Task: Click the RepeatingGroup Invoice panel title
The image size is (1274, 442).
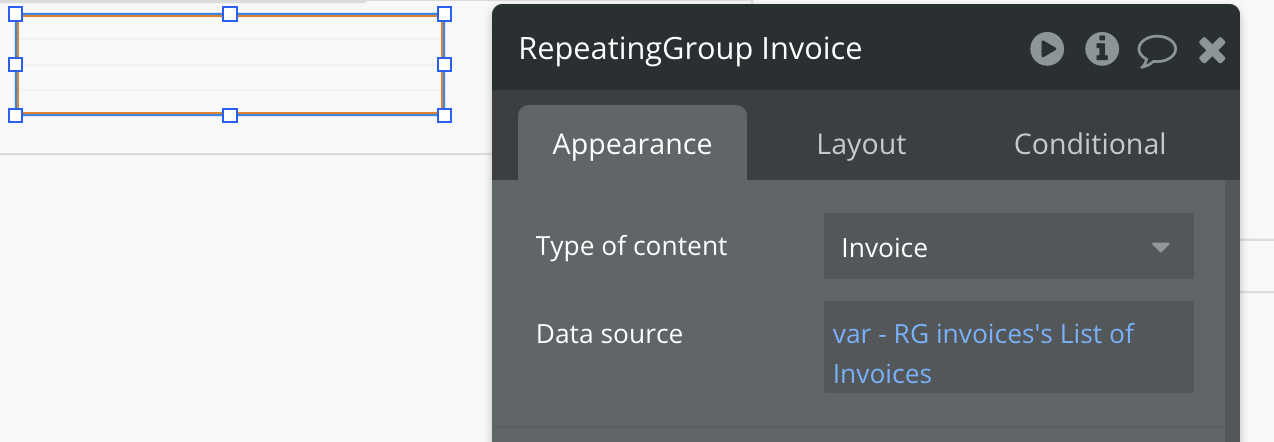Action: point(690,48)
